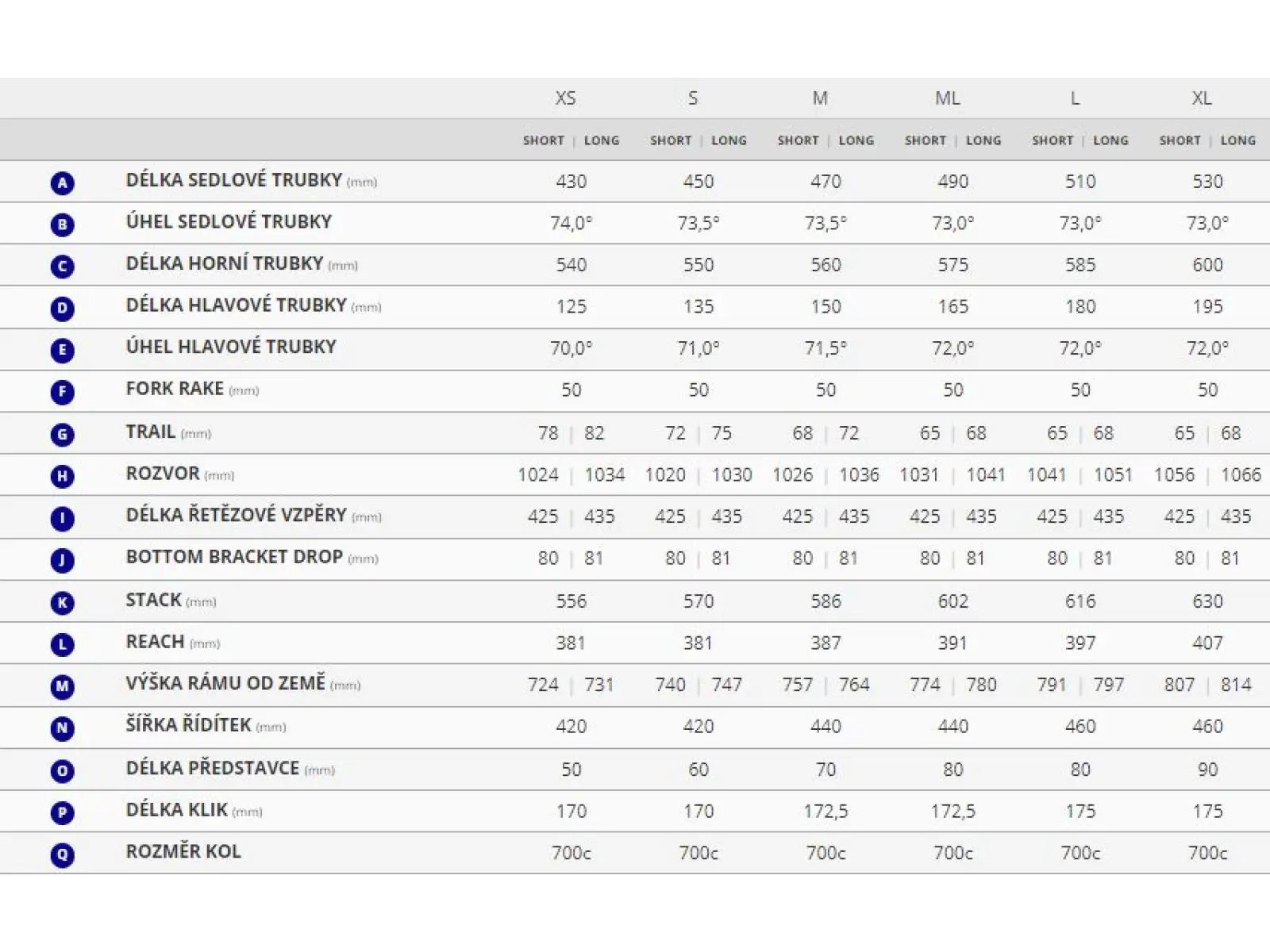Click the BOTTOM BRACKET DROP row label
This screenshot has width=1270, height=952.
pyautogui.click(x=234, y=557)
